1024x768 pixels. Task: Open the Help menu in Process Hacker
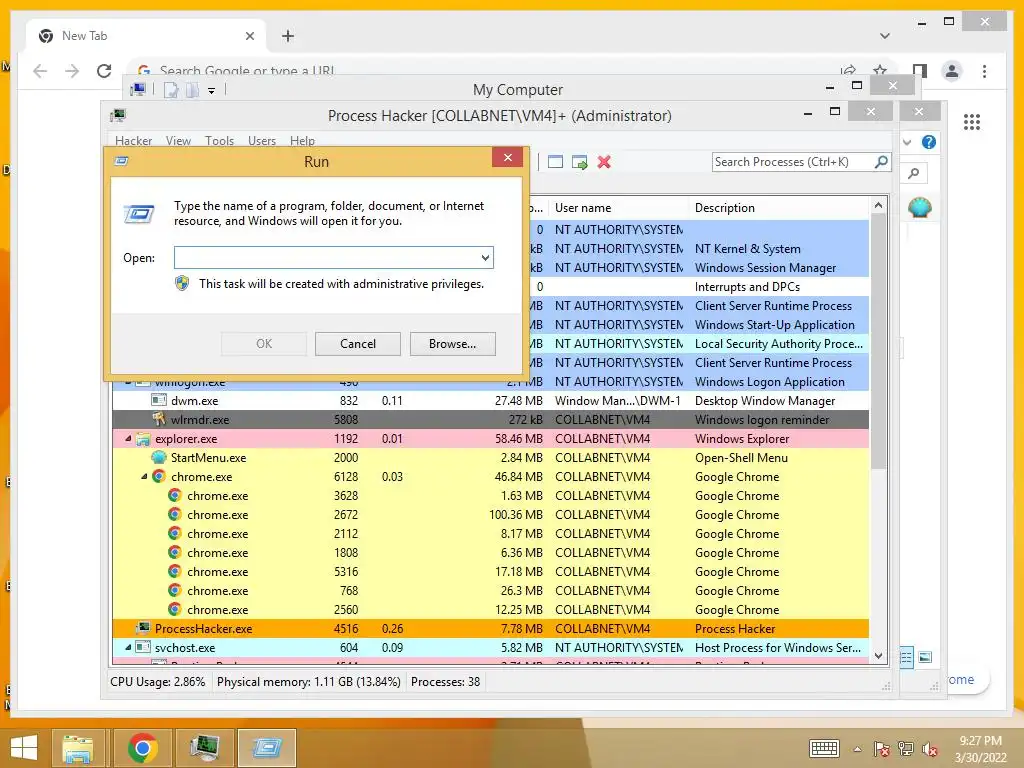click(x=302, y=140)
